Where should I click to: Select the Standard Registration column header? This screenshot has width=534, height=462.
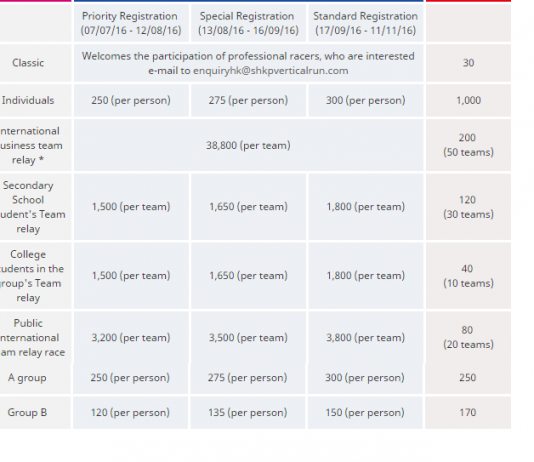tap(366, 23)
